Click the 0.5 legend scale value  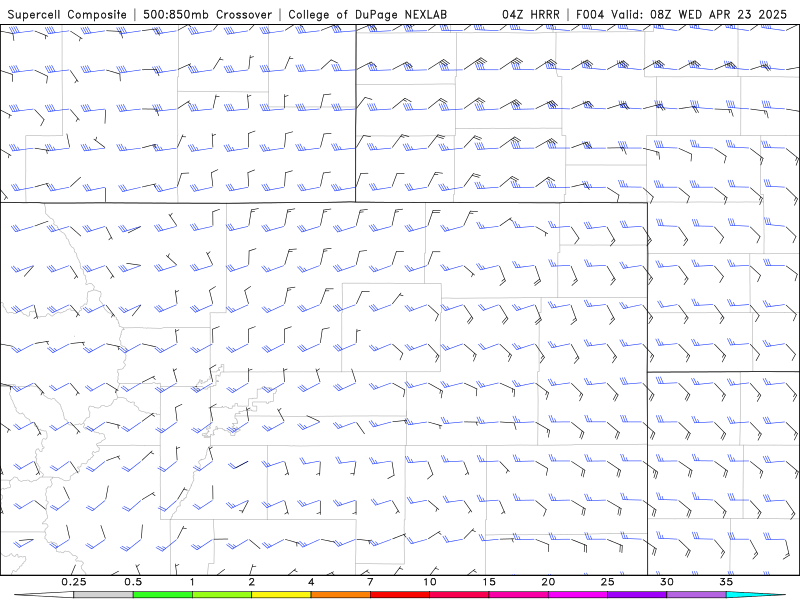pyautogui.click(x=133, y=582)
